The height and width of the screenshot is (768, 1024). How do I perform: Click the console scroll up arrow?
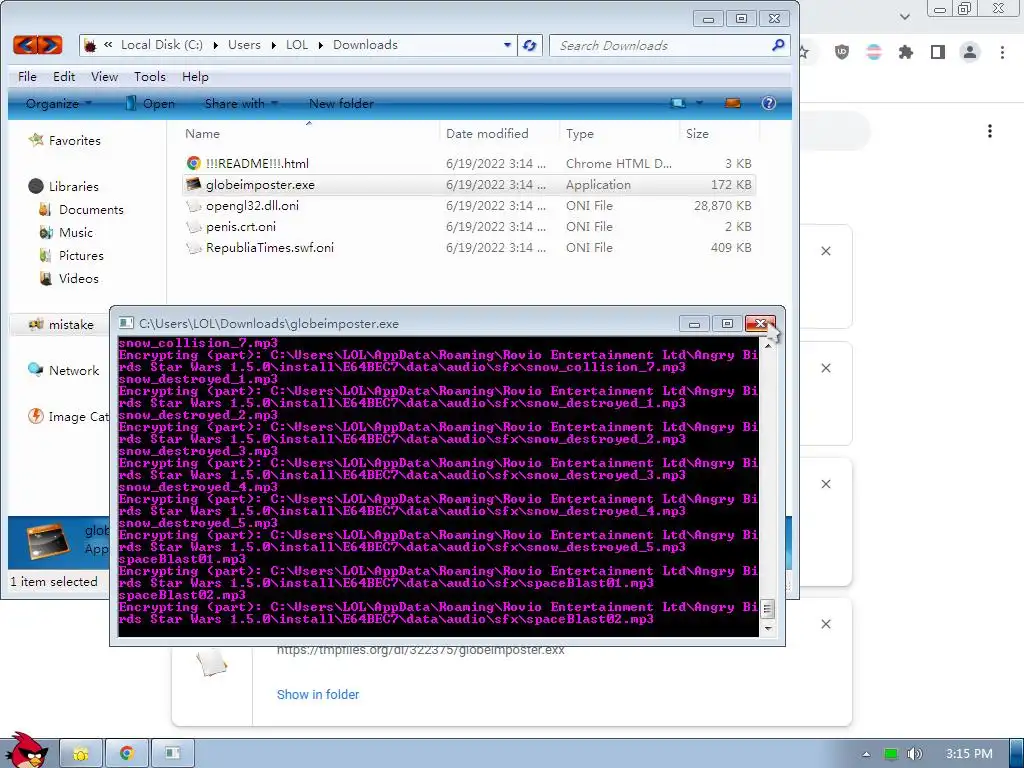[768, 344]
